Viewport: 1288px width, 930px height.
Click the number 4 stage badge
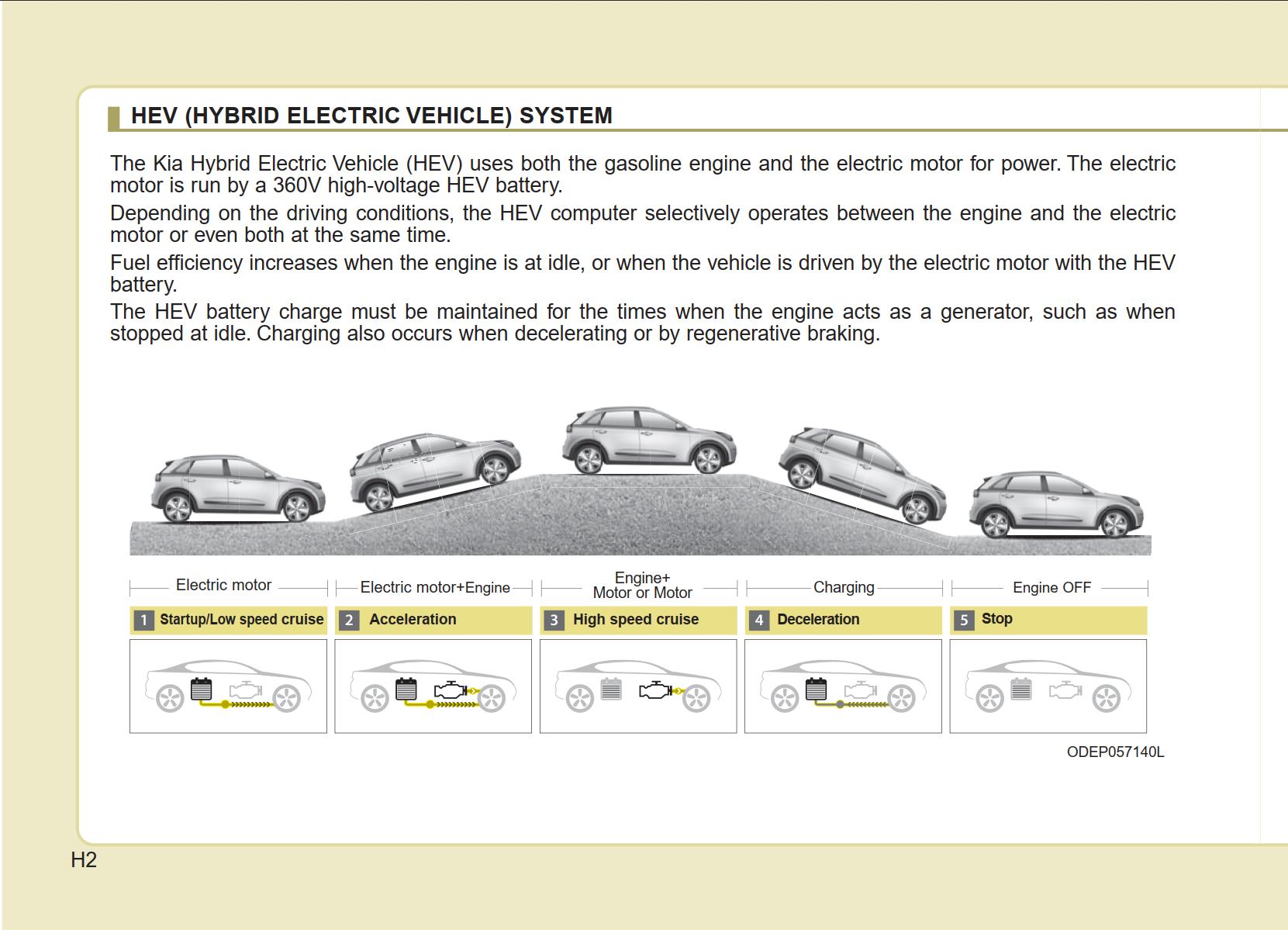click(759, 620)
